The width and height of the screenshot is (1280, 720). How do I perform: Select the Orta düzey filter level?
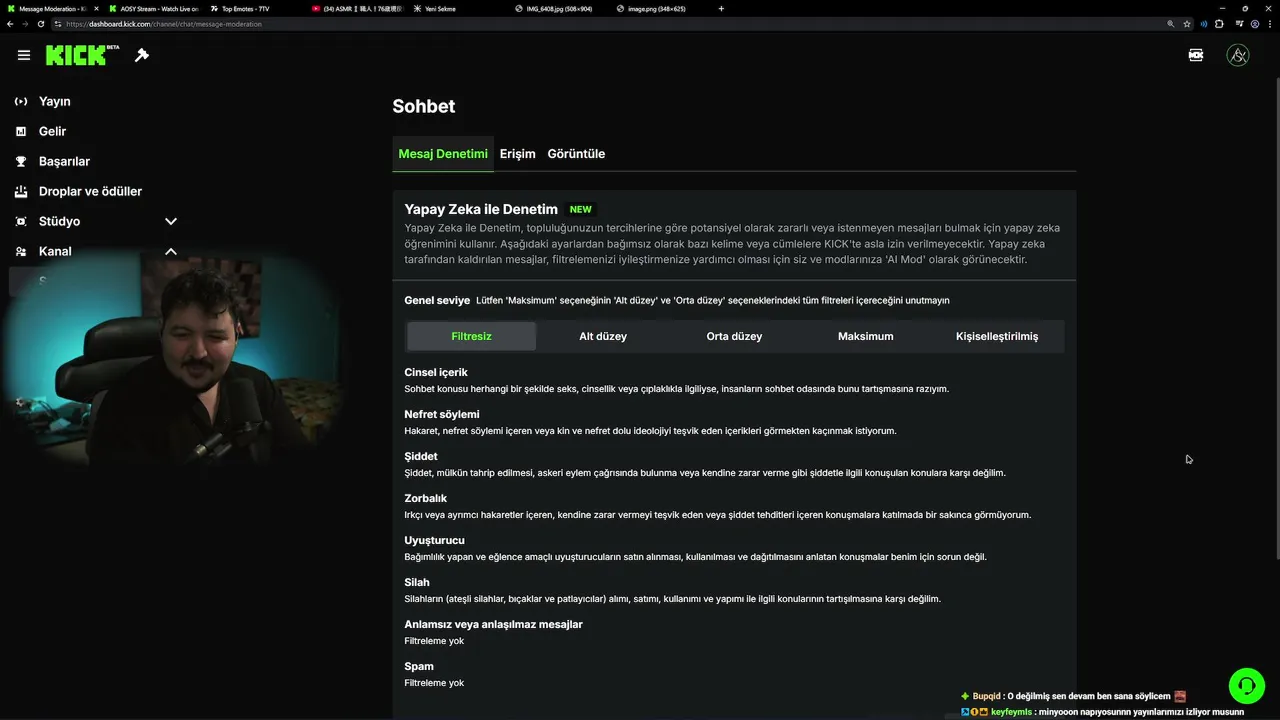[734, 336]
